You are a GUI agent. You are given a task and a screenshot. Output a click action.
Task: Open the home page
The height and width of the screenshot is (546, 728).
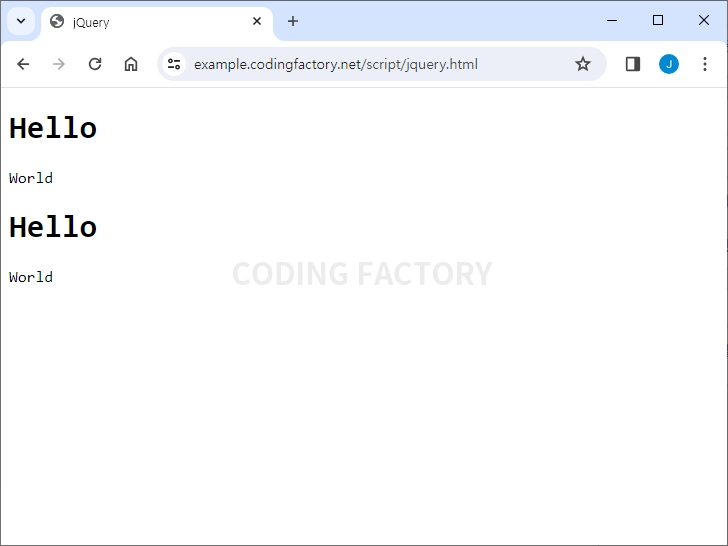[131, 64]
